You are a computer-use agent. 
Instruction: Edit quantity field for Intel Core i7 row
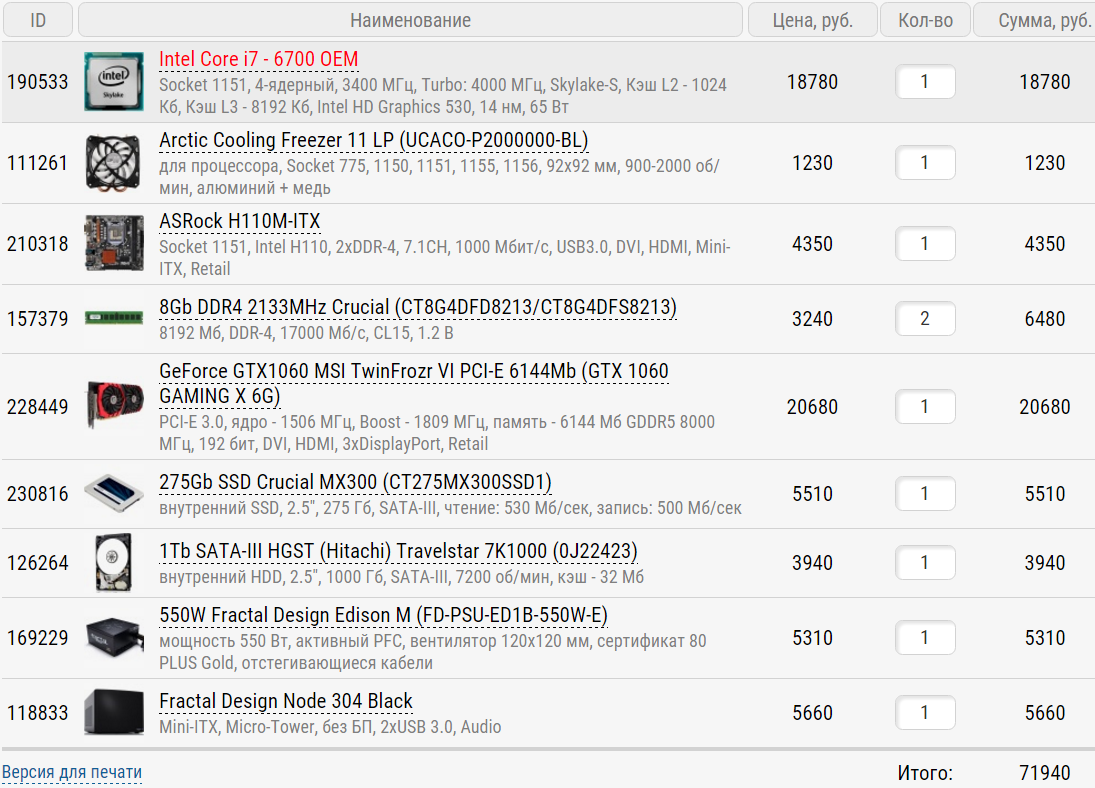pyautogui.click(x=925, y=82)
